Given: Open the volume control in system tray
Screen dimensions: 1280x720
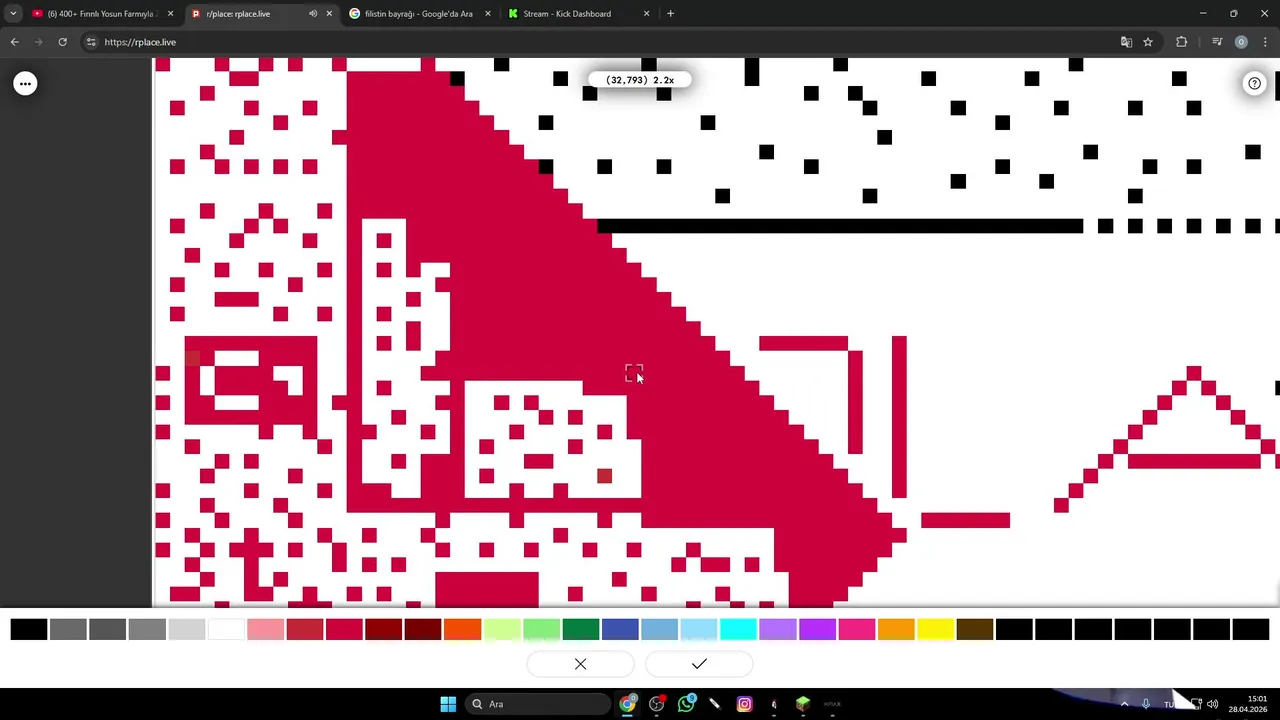Looking at the screenshot, I should (1212, 704).
